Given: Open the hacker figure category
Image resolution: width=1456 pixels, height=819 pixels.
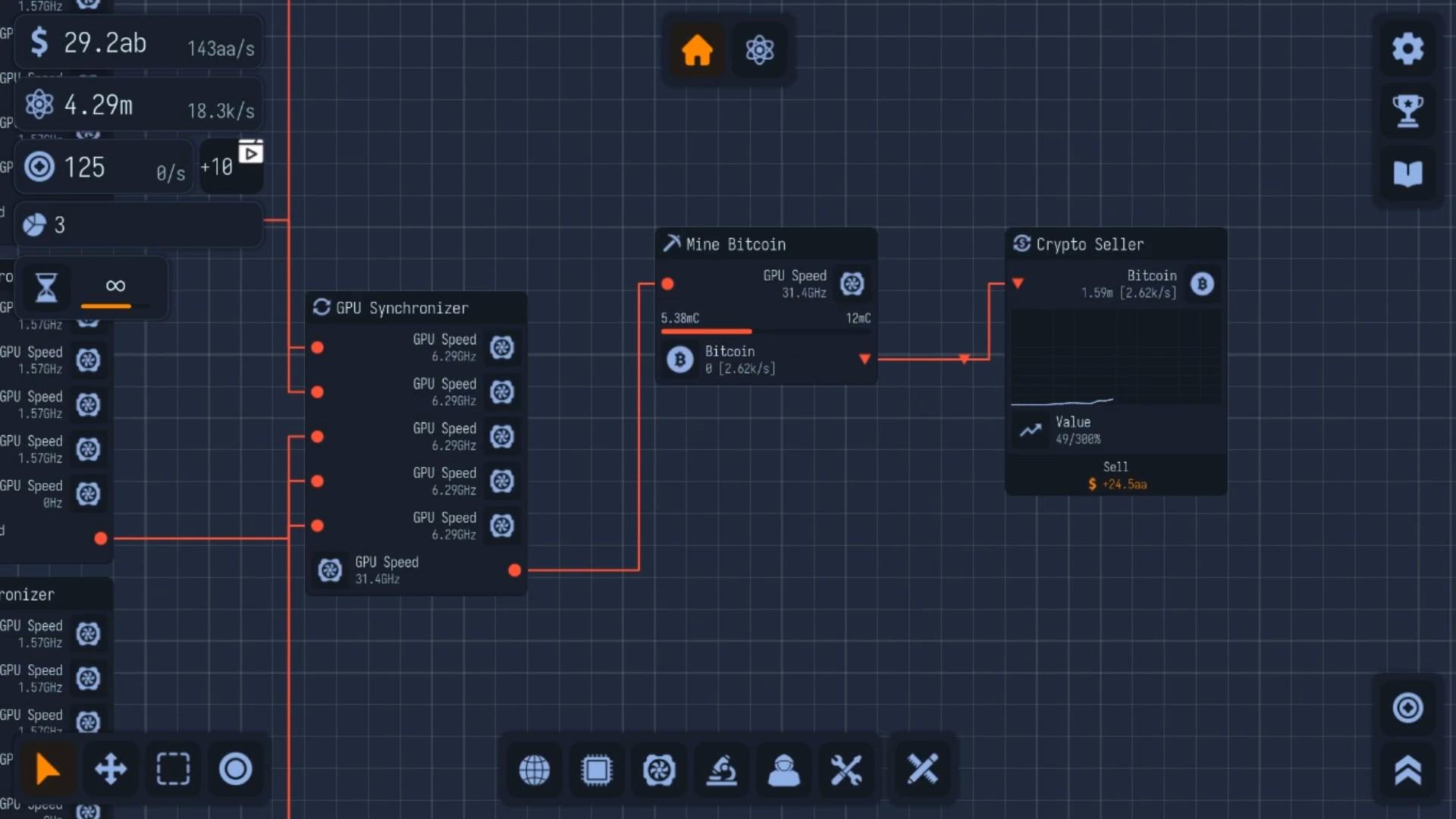Looking at the screenshot, I should (x=783, y=770).
